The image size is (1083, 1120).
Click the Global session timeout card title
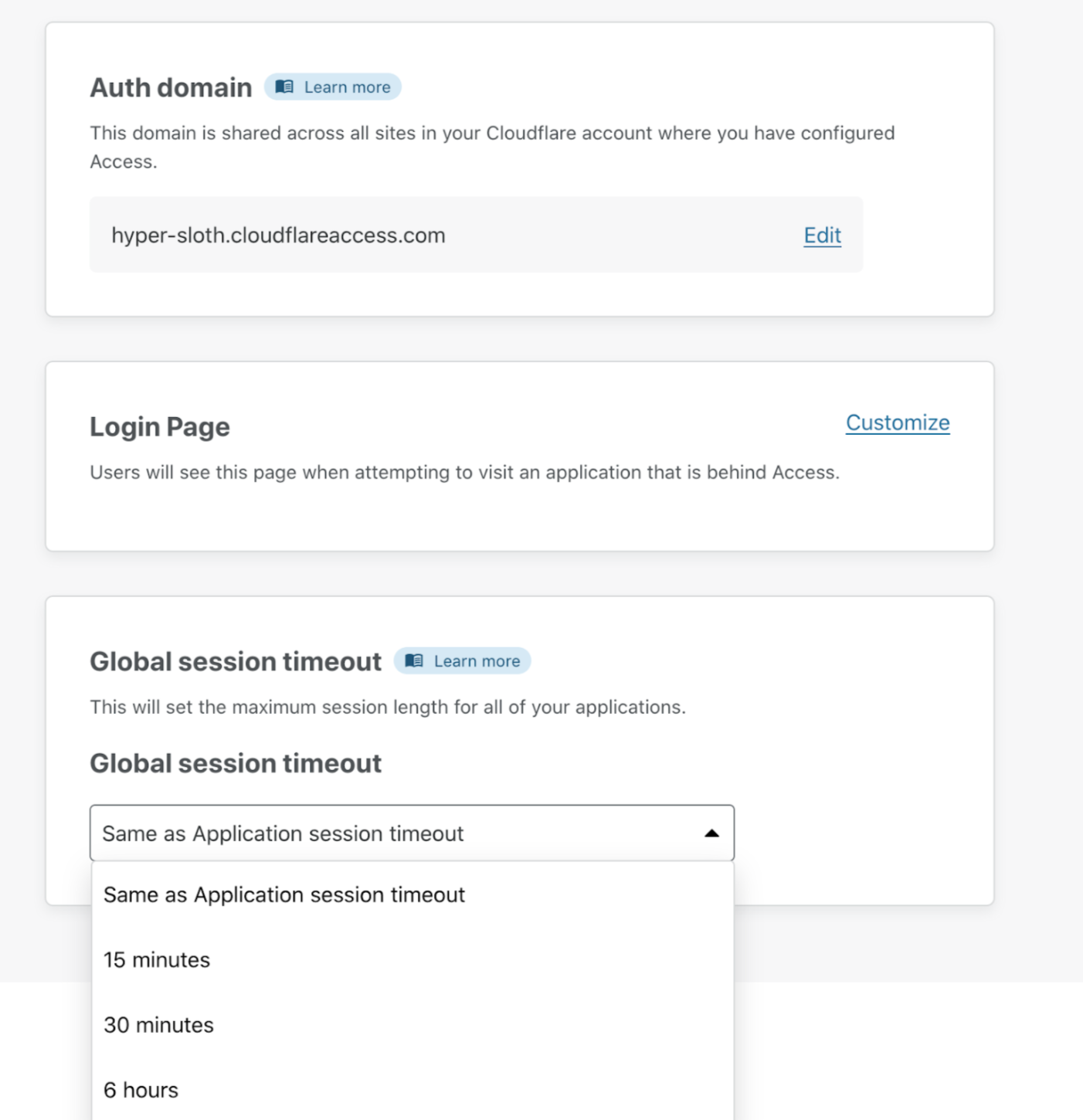(x=236, y=662)
